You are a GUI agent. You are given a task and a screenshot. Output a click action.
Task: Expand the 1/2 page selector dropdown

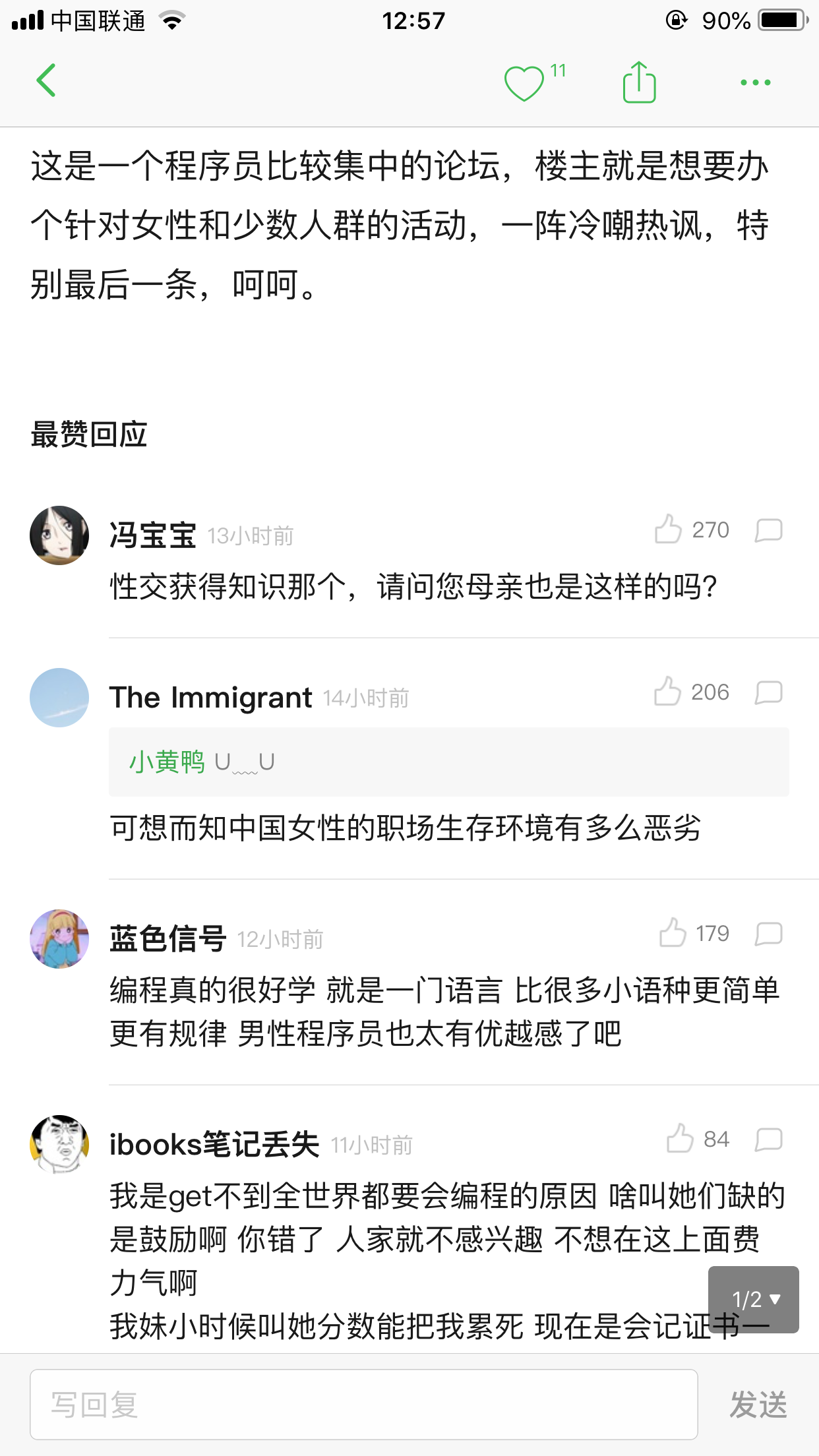pyautogui.click(x=754, y=1300)
